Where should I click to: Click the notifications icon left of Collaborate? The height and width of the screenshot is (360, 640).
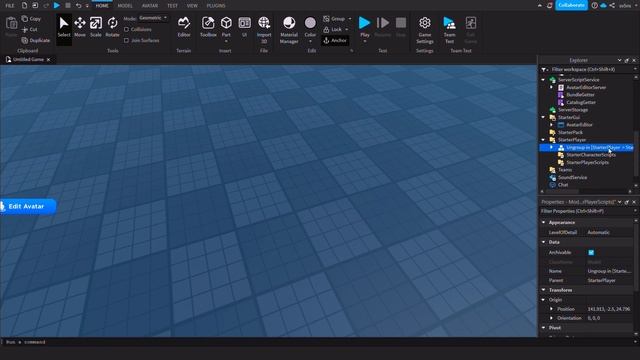click(550, 5)
